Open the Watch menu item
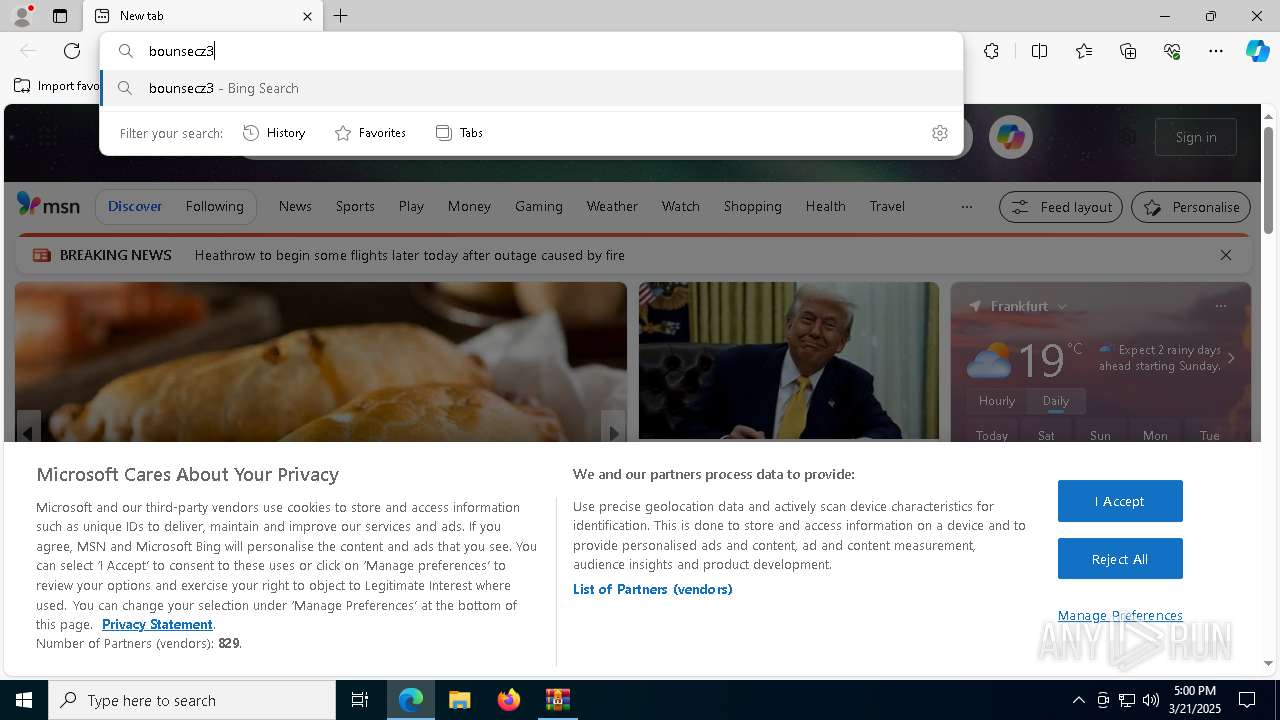The image size is (1280, 720). [x=680, y=206]
